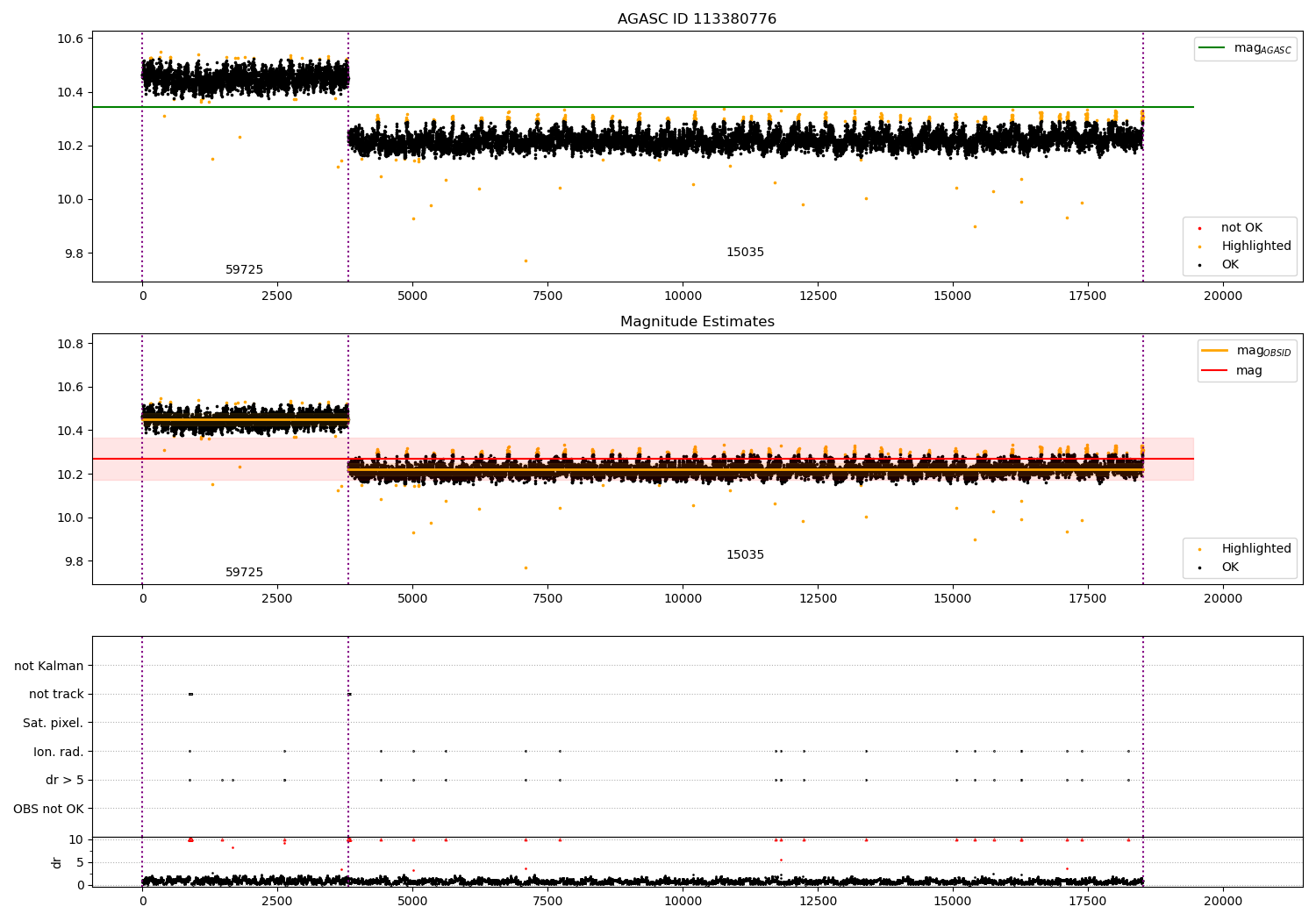Click "12500" x tick under Magnitude Estimates plot
Viewport: 1316px width, 921px height.
coord(818,599)
